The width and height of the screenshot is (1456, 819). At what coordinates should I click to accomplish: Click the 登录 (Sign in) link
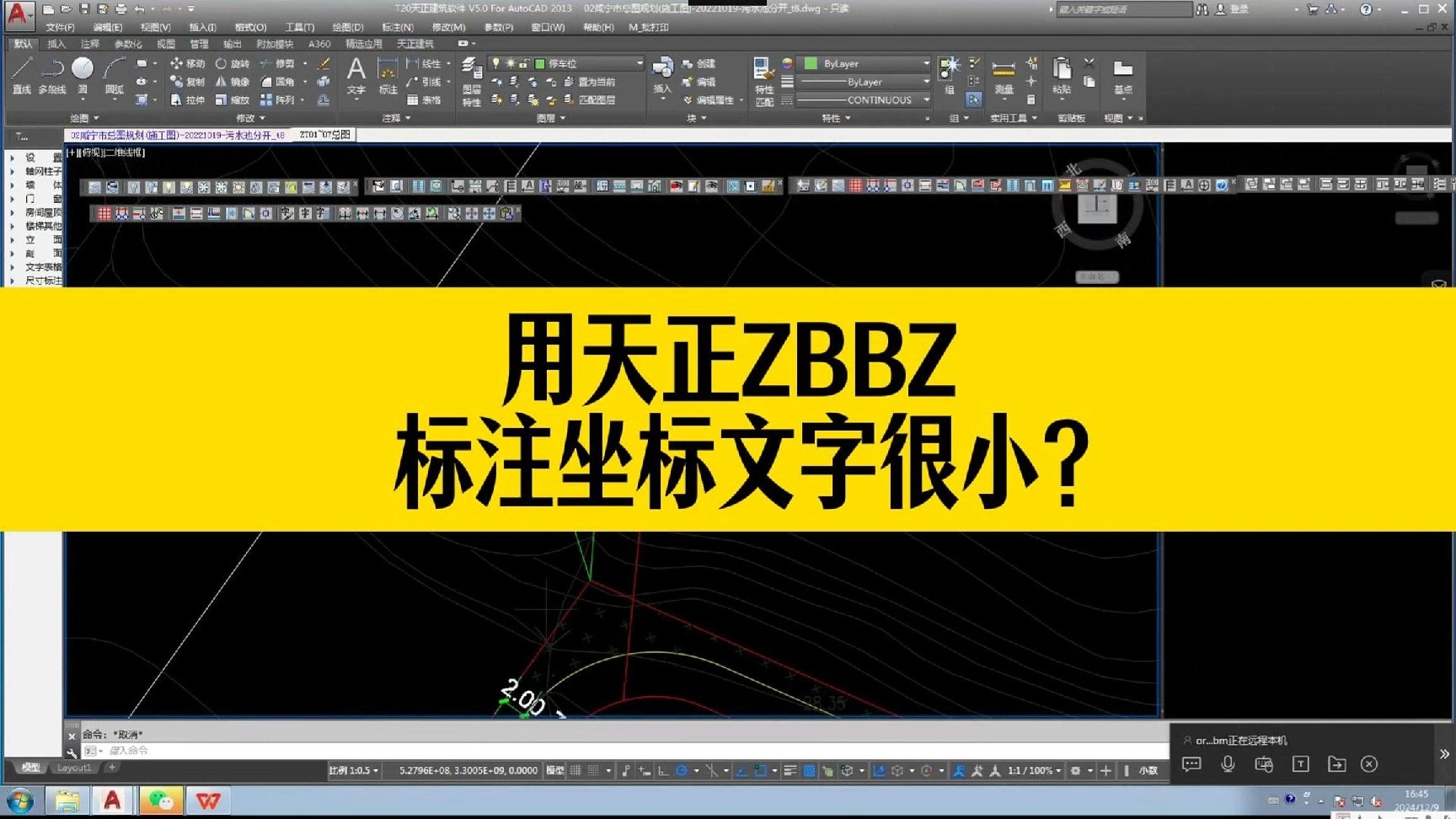pos(1239,9)
